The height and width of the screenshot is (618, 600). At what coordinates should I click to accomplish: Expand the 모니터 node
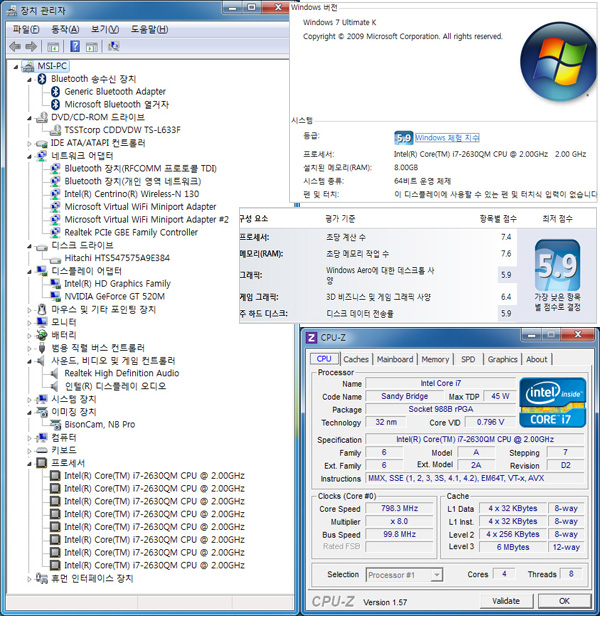tap(29, 323)
